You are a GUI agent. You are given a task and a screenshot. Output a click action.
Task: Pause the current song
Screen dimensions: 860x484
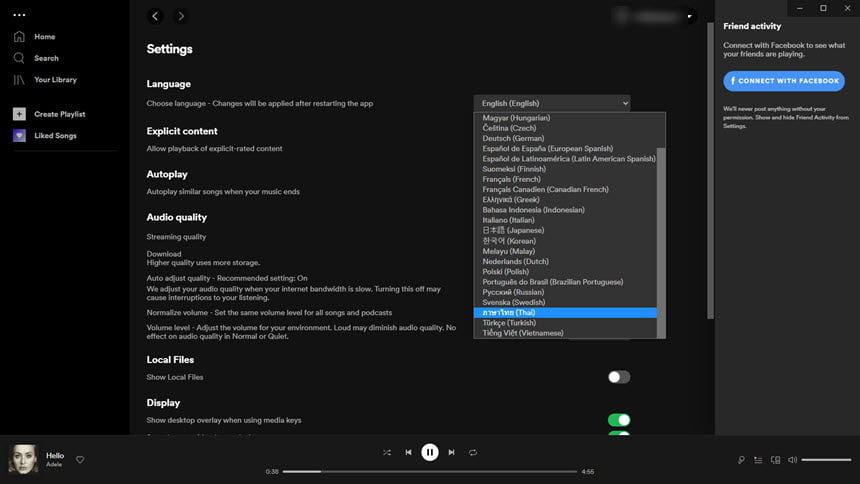click(429, 453)
